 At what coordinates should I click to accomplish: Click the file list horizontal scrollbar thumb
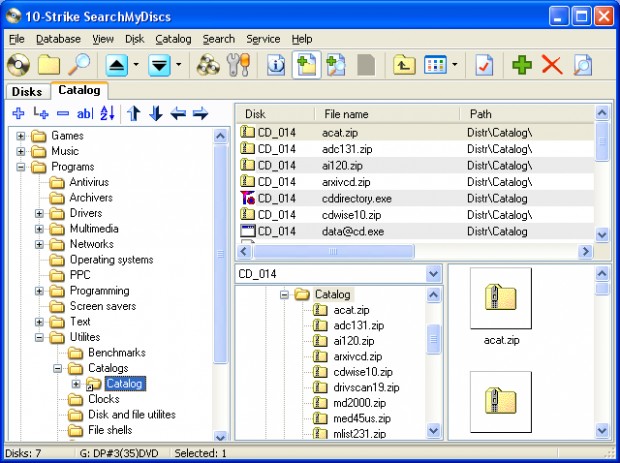(x=333, y=251)
